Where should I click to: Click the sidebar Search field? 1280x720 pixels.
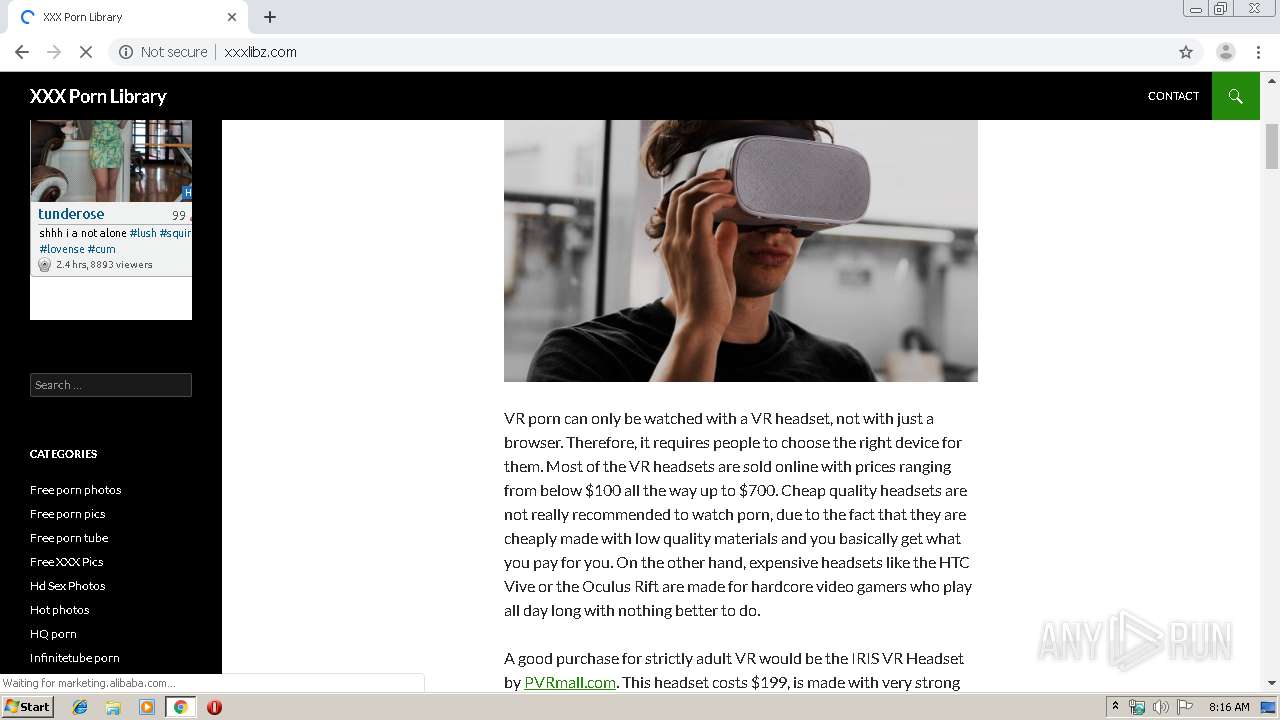[111, 385]
